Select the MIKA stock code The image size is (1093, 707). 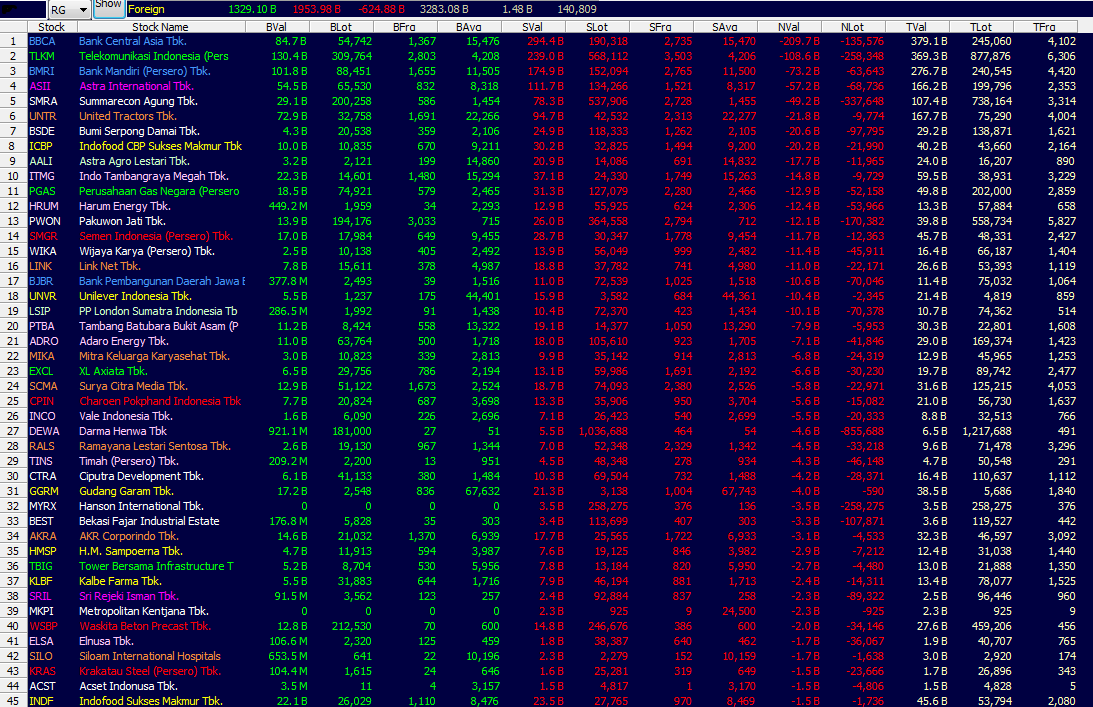[42, 356]
